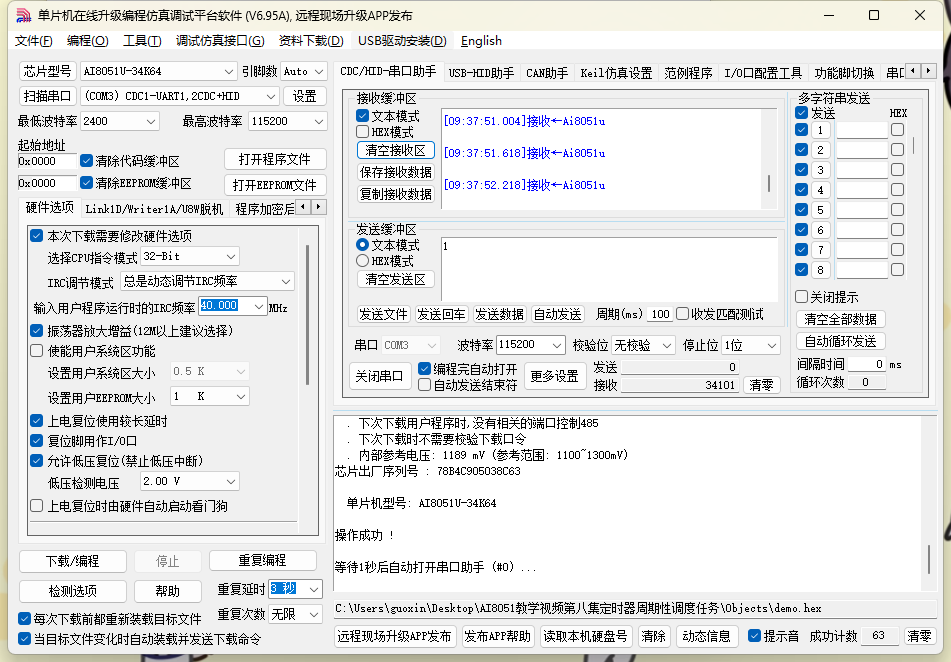Enable the 收发匹配测试 checkbox
This screenshot has width=951, height=662.
(x=683, y=314)
